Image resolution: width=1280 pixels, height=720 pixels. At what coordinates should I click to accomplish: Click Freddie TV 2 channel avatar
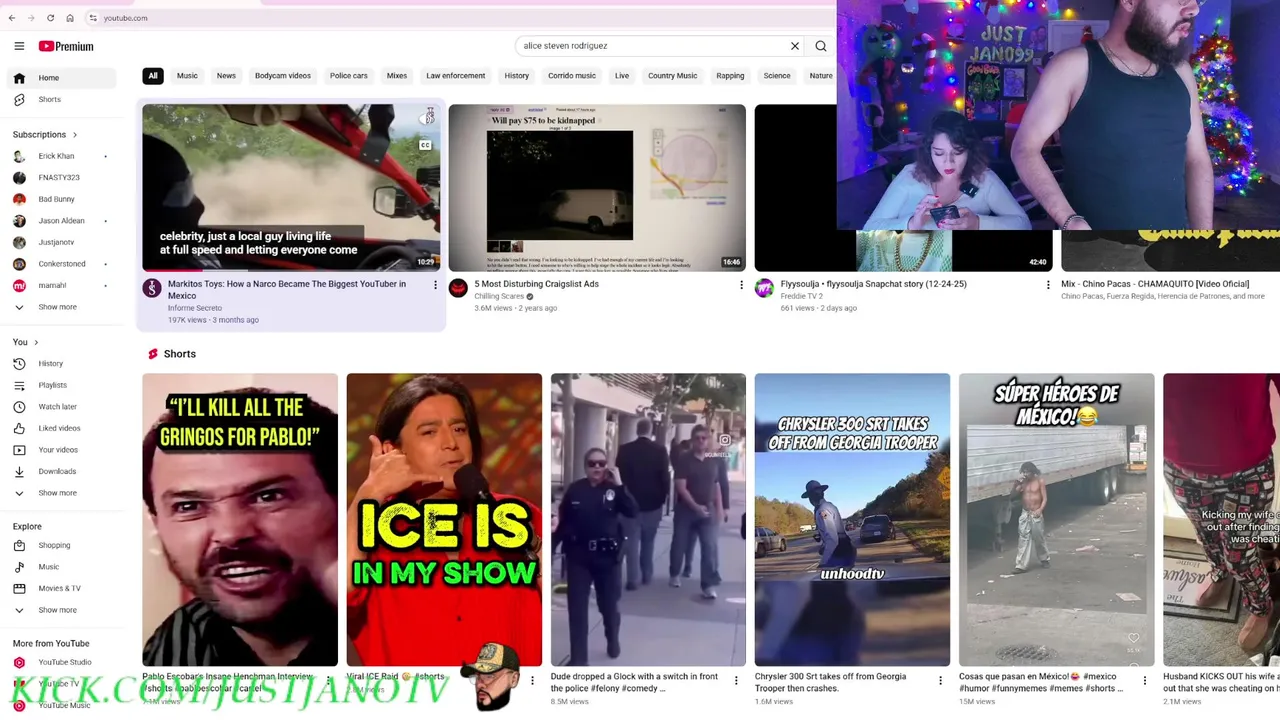tap(764, 288)
